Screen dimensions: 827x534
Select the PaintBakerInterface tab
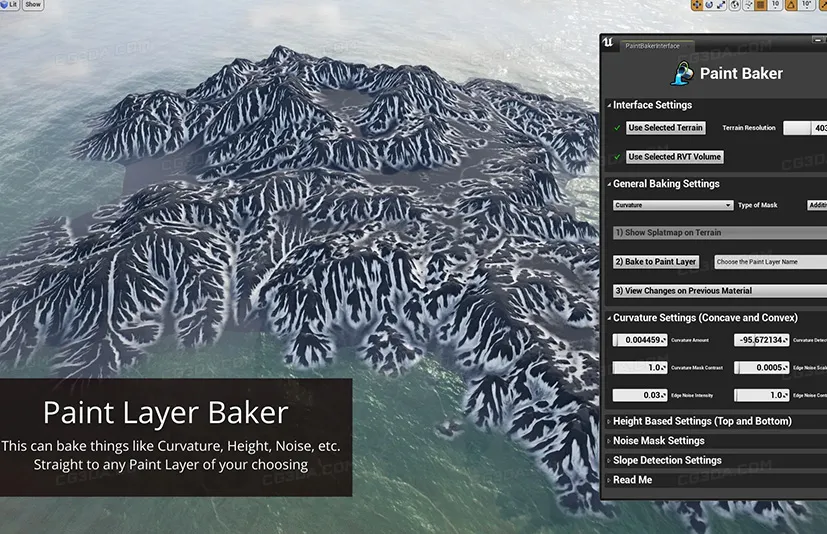[x=657, y=46]
